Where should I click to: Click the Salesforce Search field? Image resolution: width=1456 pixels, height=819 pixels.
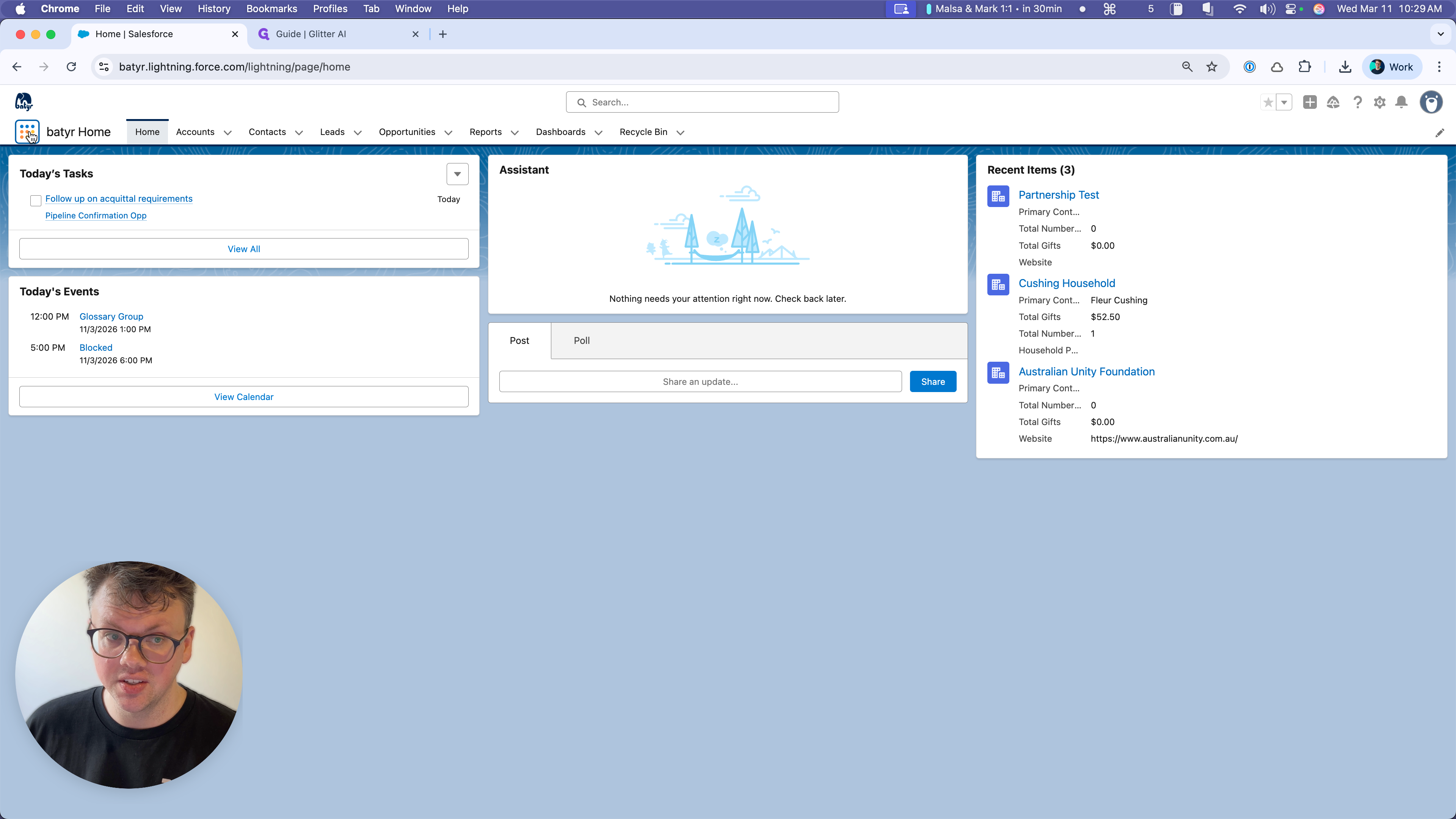[x=702, y=102]
